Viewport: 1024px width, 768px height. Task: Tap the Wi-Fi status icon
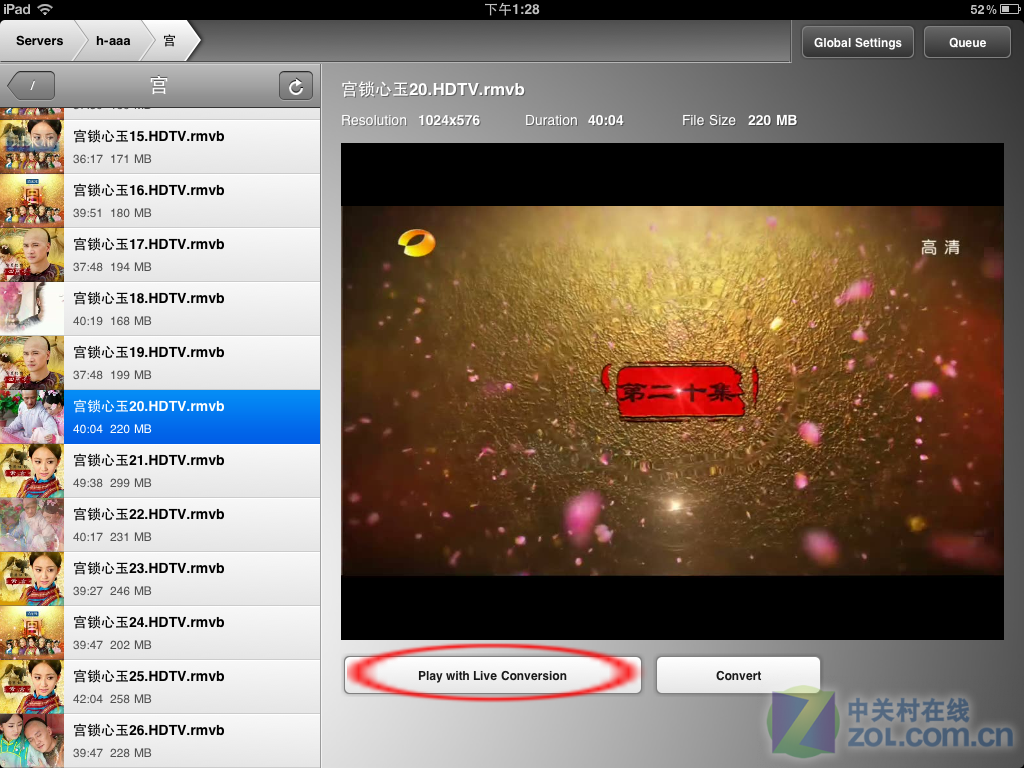pos(45,9)
